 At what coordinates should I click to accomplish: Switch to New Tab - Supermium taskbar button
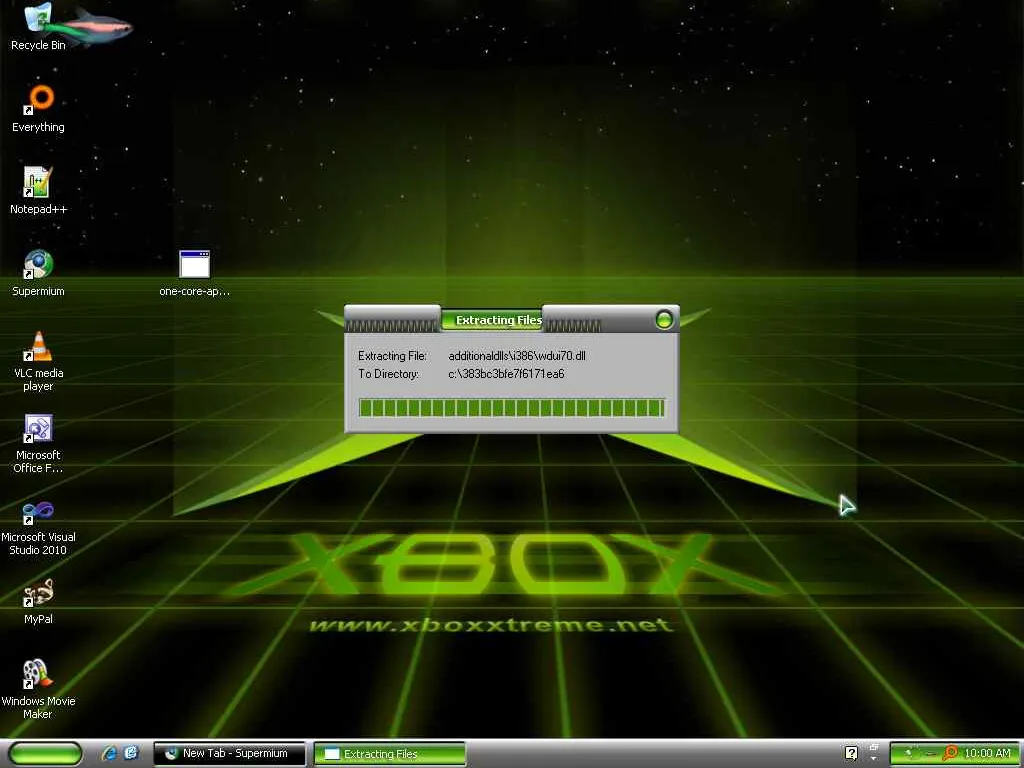point(230,754)
